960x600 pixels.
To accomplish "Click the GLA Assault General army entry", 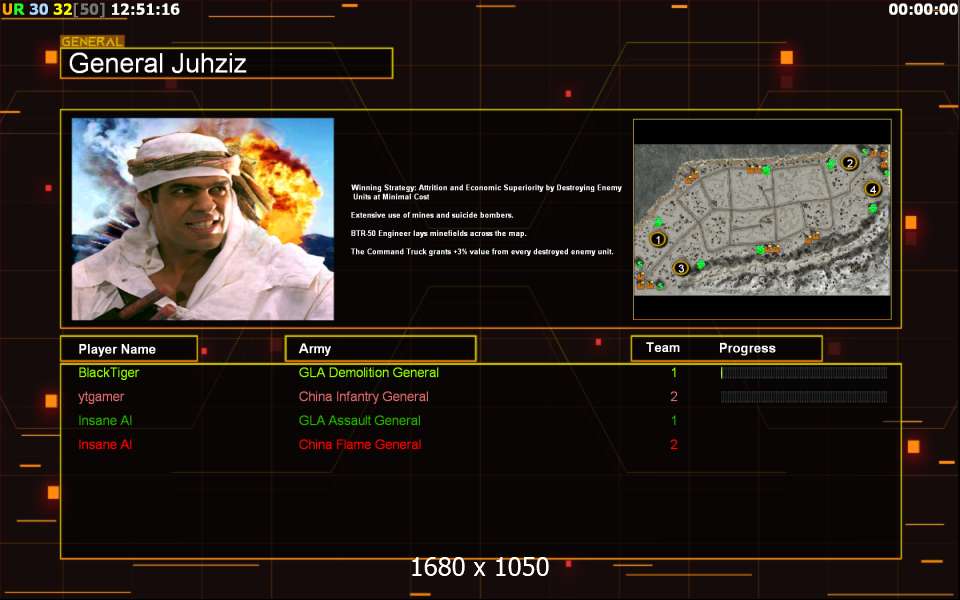I will (359, 421).
